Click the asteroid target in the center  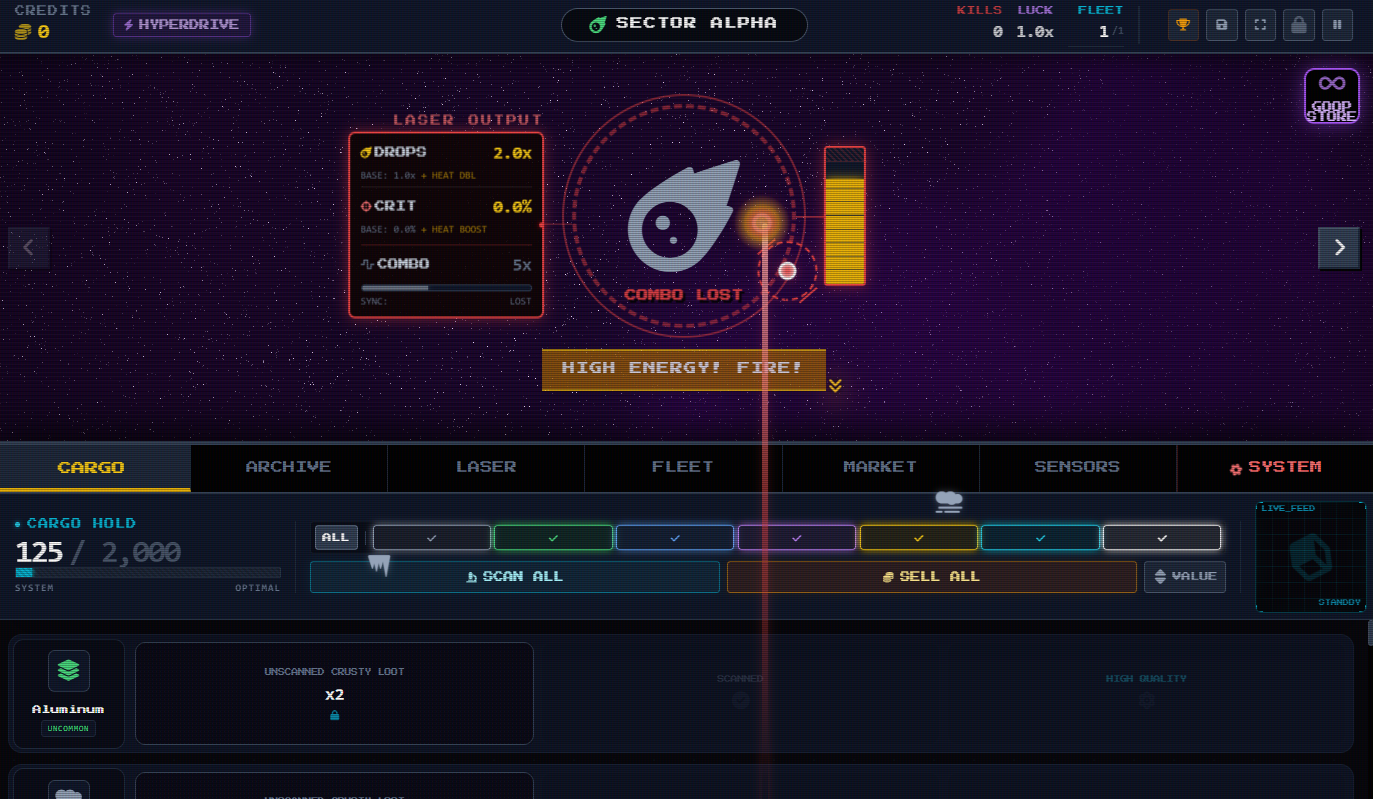pyautogui.click(x=684, y=217)
